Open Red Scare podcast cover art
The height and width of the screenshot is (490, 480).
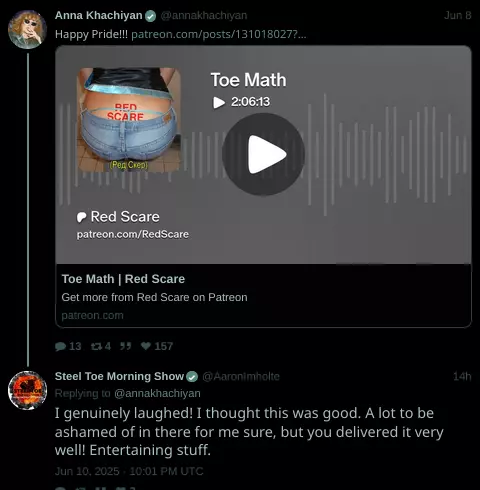129,120
